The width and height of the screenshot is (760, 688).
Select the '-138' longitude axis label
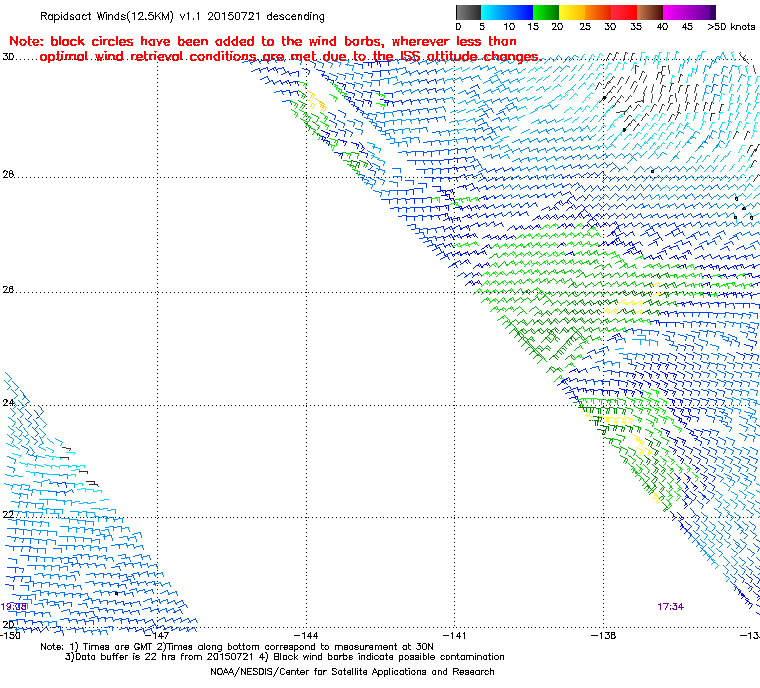(603, 635)
